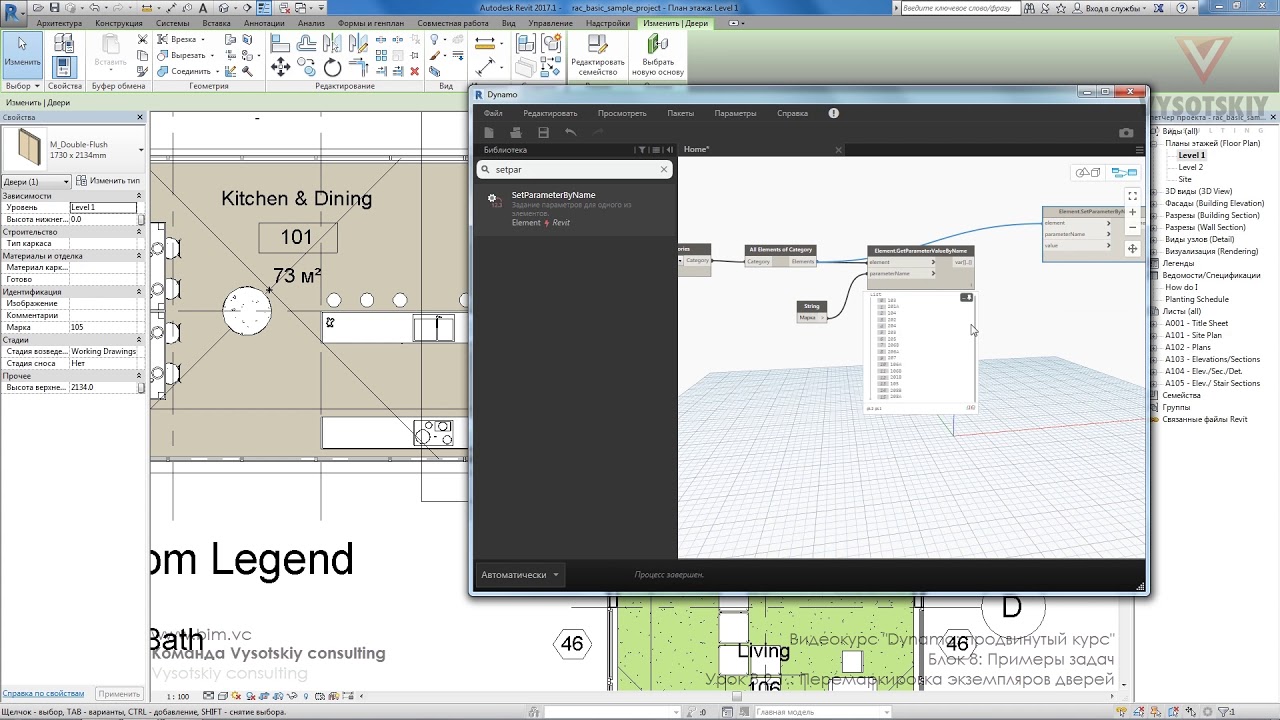Click the Dynamo notification exclamation icon
This screenshot has height=720, width=1280.
coord(834,113)
